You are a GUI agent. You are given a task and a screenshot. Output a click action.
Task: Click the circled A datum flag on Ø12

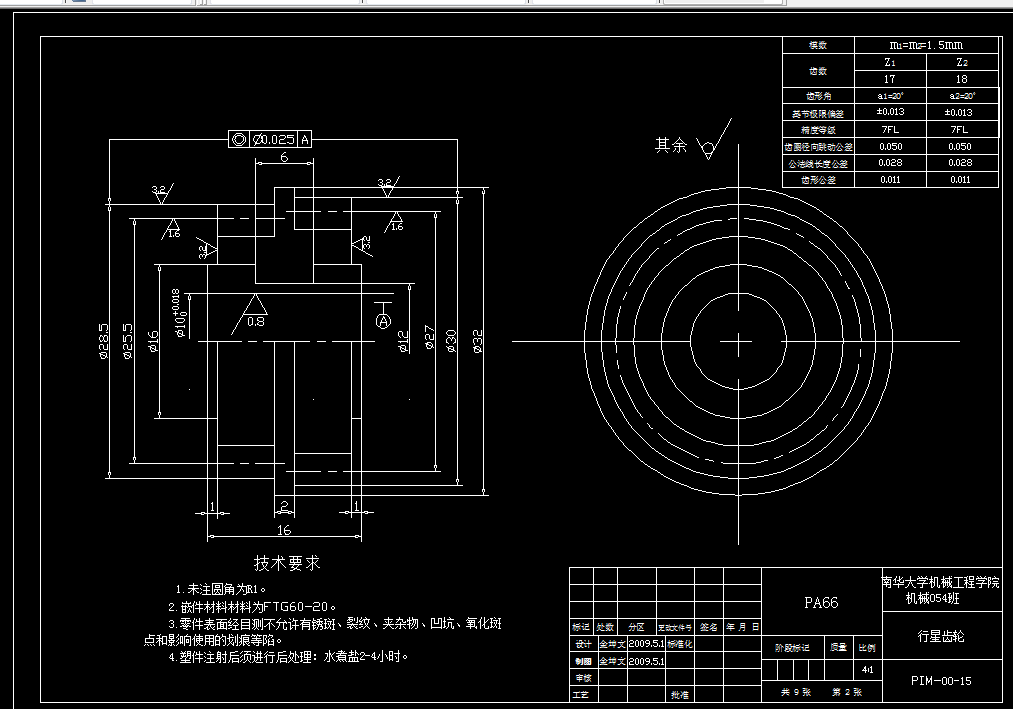383,321
